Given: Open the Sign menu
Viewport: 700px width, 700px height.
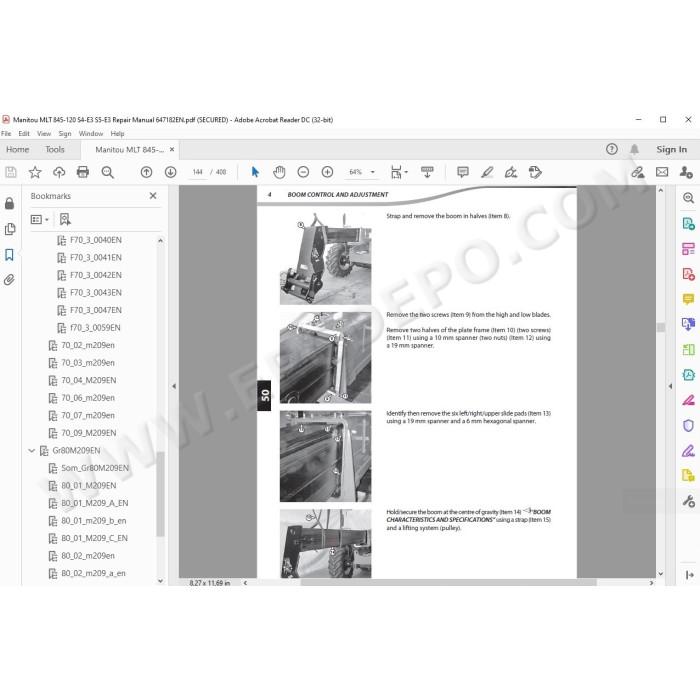Looking at the screenshot, I should (x=65, y=133).
